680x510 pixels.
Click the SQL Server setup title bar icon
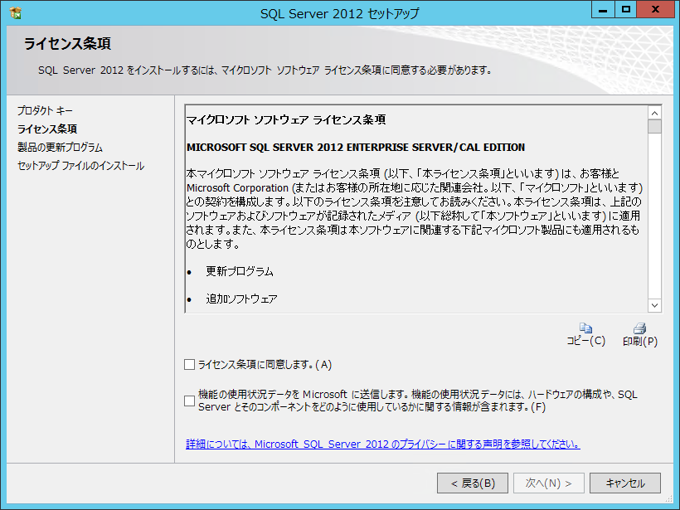pos(16,13)
